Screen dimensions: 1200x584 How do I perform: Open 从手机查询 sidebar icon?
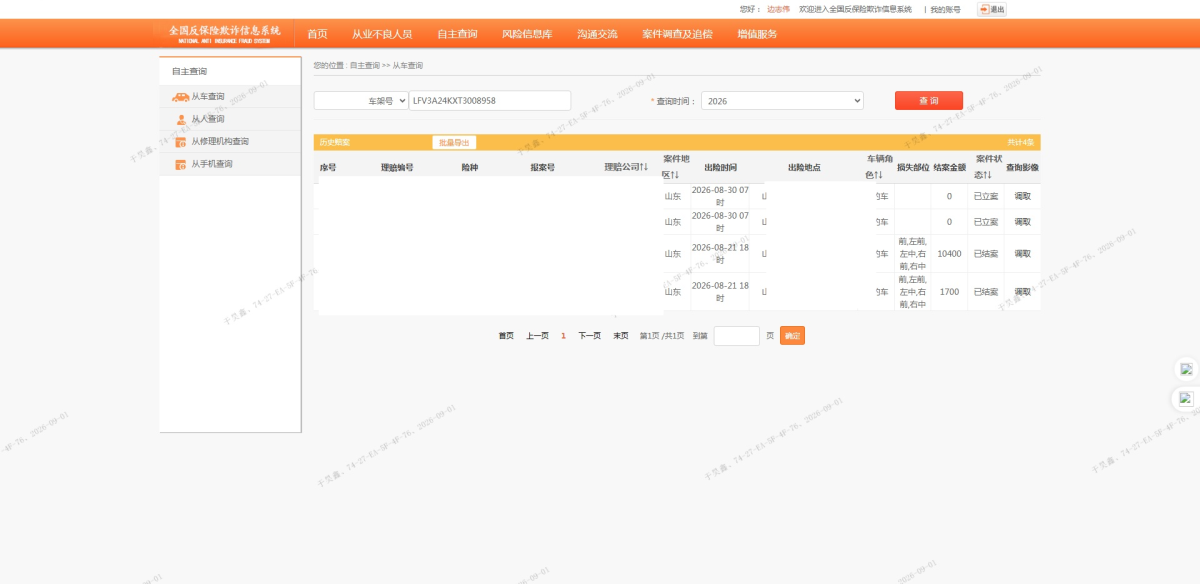pos(181,164)
